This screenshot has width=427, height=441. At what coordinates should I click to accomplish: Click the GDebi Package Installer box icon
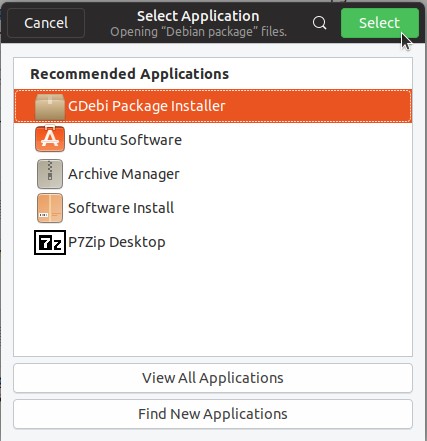point(50,106)
